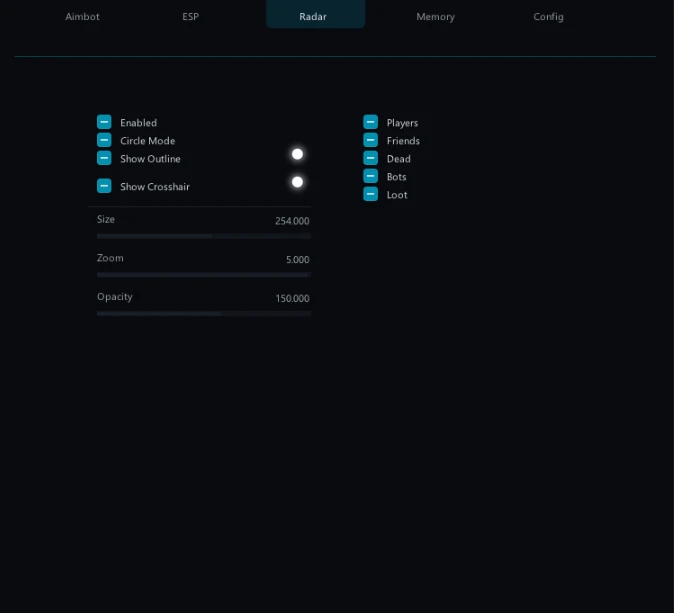This screenshot has height=613, width=674.
Task: Open the Show Outline color picker
Action: 297,154
